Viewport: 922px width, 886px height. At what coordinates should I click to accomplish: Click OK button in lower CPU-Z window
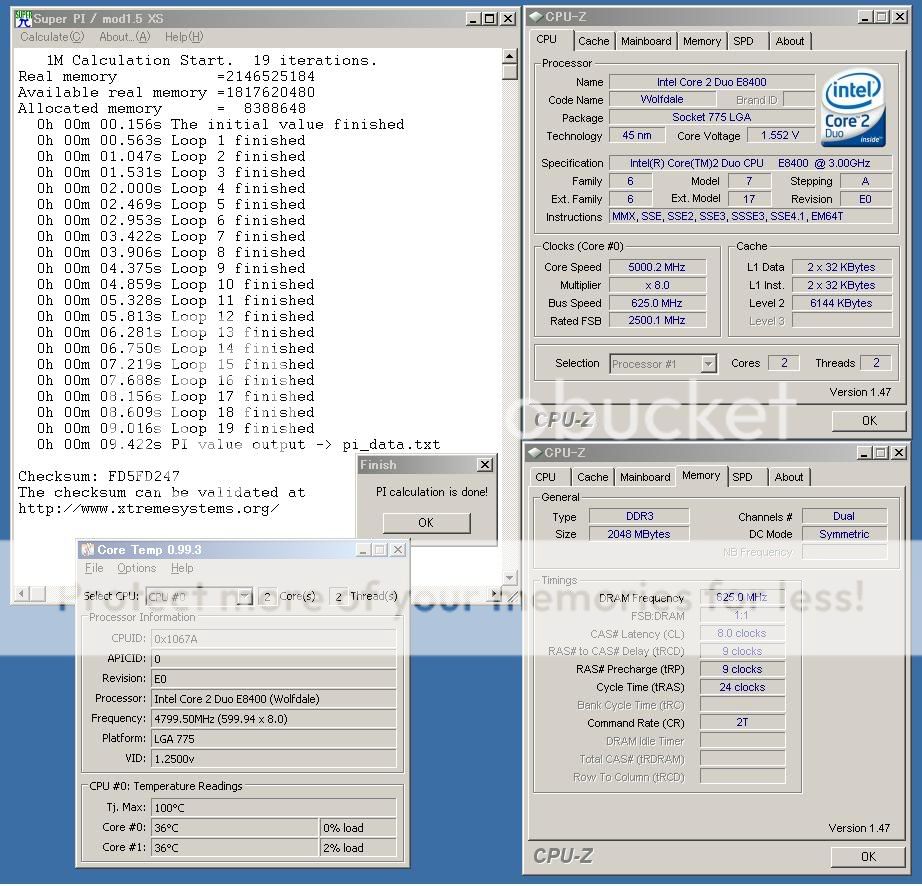(868, 857)
